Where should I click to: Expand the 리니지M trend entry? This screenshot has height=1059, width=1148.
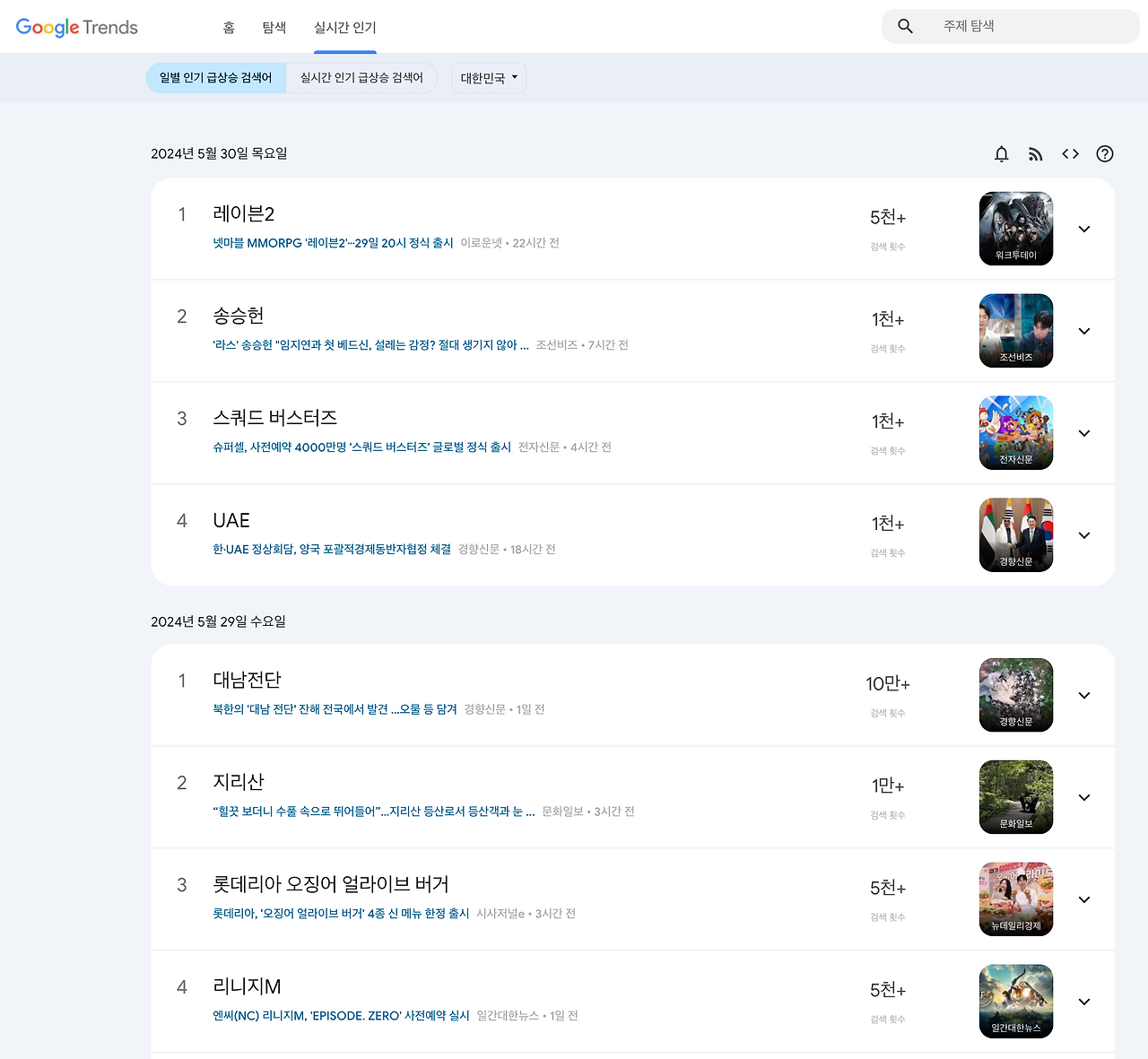tap(1083, 1002)
